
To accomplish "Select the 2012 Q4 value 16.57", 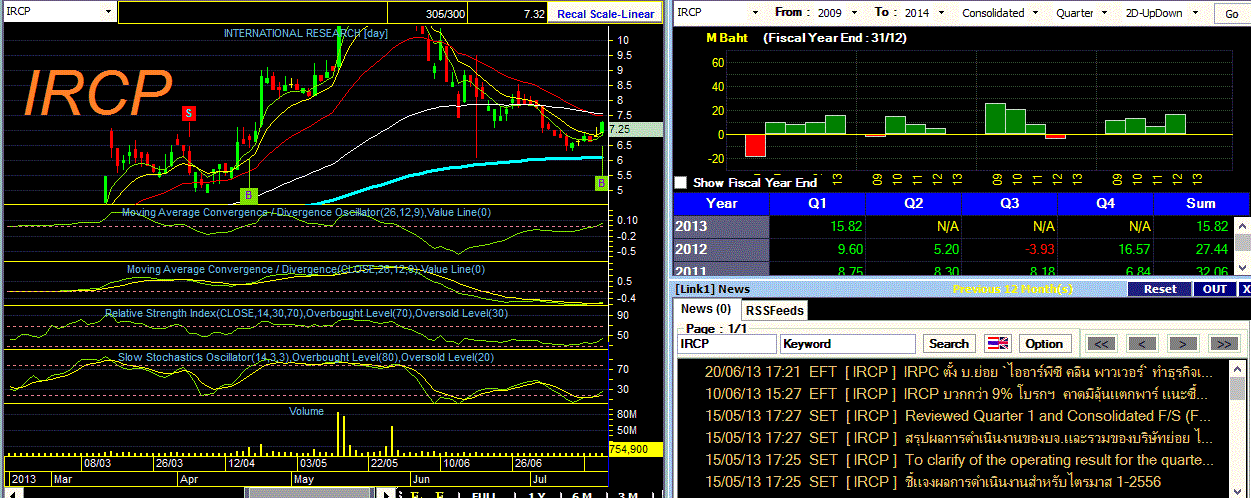I will 1134,249.
